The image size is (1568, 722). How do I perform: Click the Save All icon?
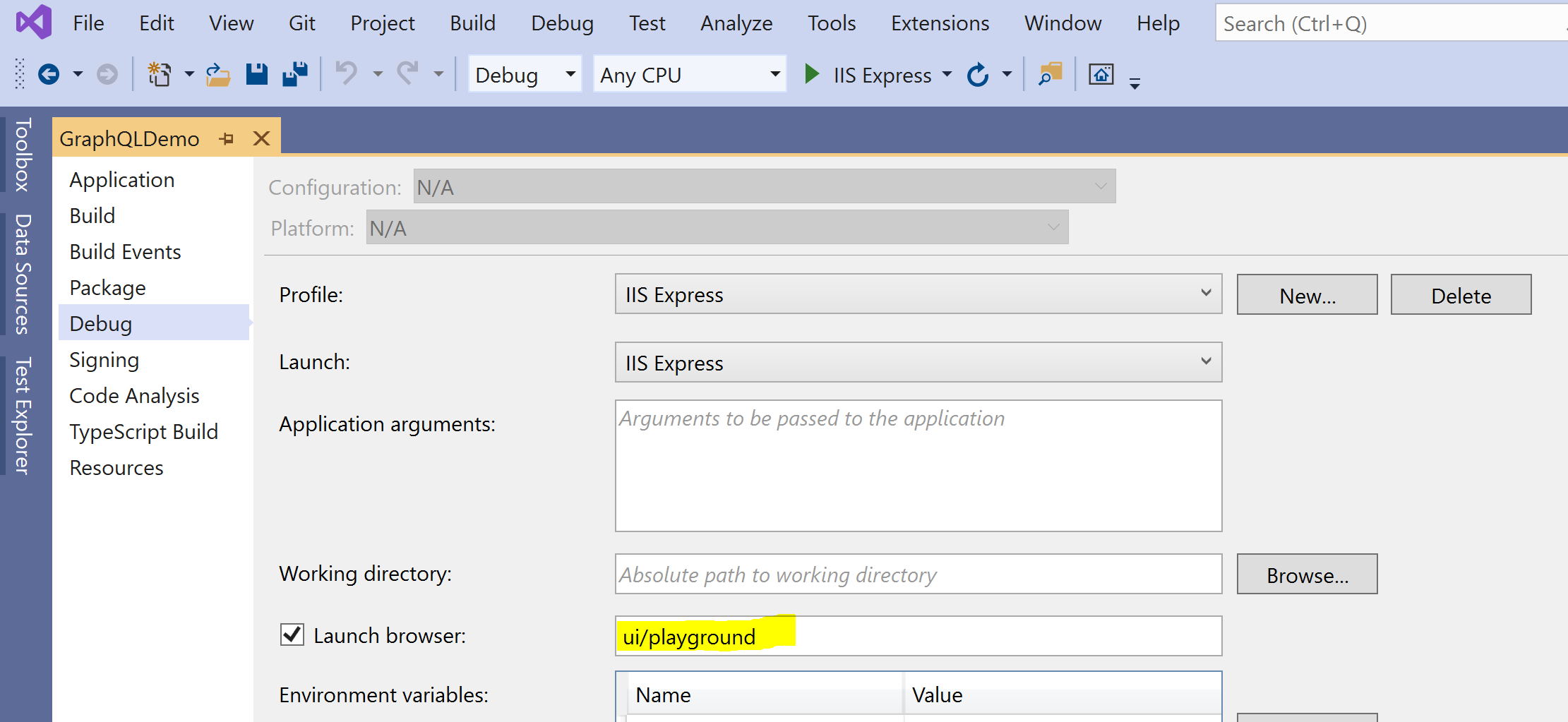pyautogui.click(x=295, y=74)
